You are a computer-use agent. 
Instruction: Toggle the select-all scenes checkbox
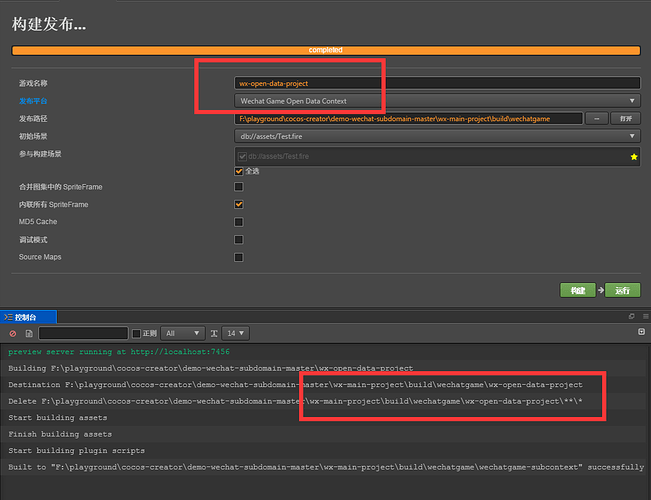[238, 171]
